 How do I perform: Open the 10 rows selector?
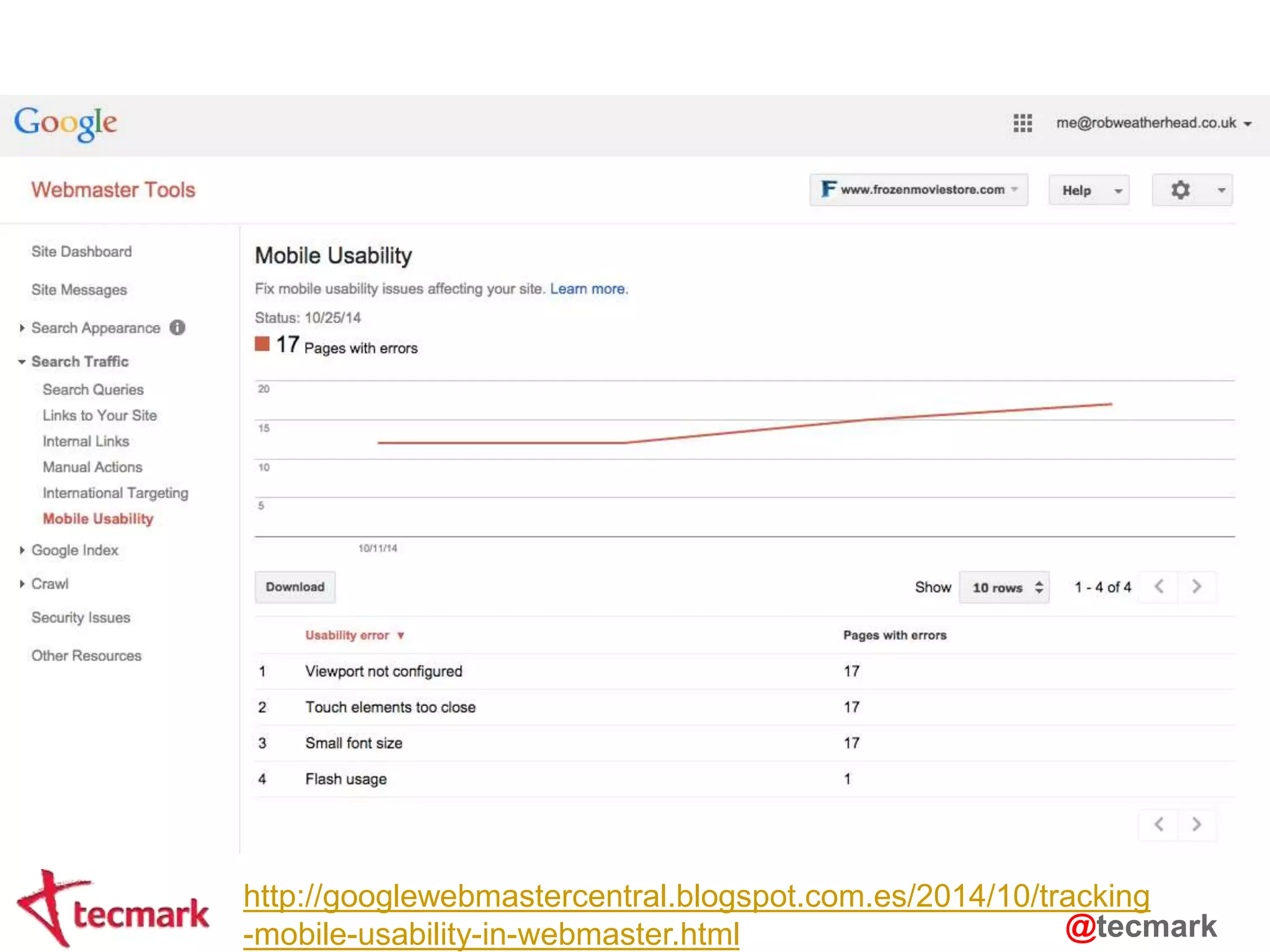point(1005,587)
